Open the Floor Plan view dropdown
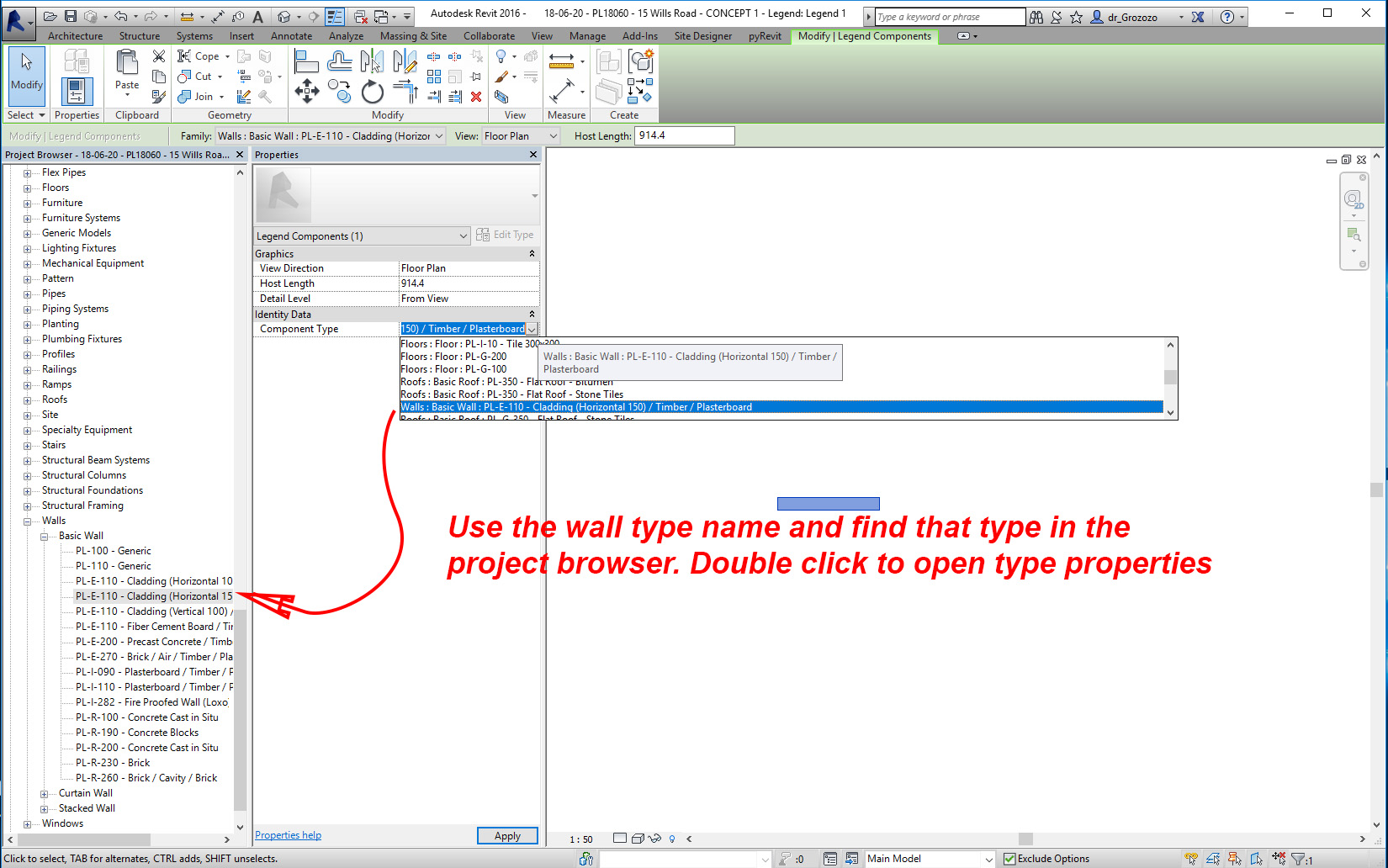 click(553, 135)
